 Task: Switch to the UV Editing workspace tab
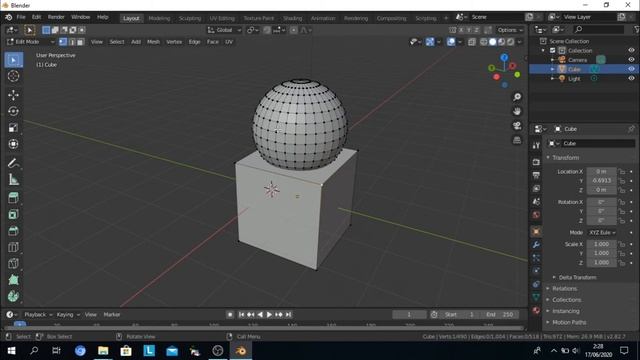coord(222,18)
